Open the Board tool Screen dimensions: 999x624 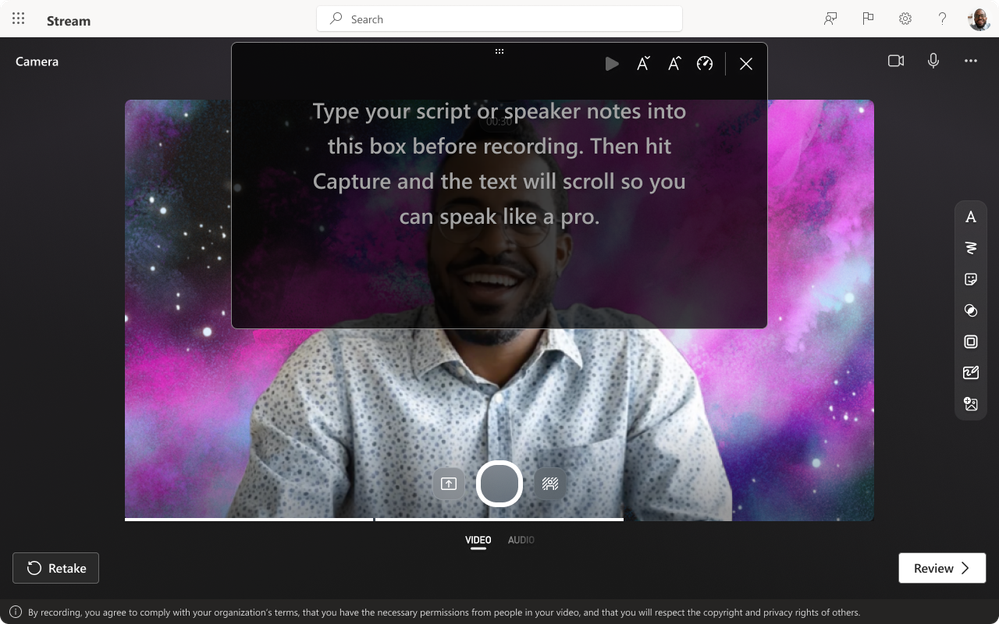pos(970,373)
